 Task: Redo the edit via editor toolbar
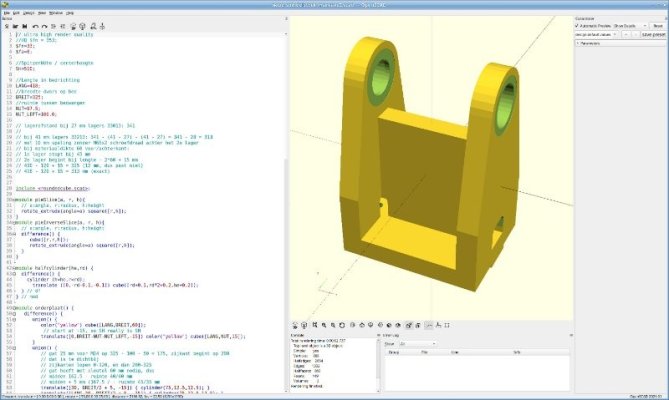coord(44,26)
